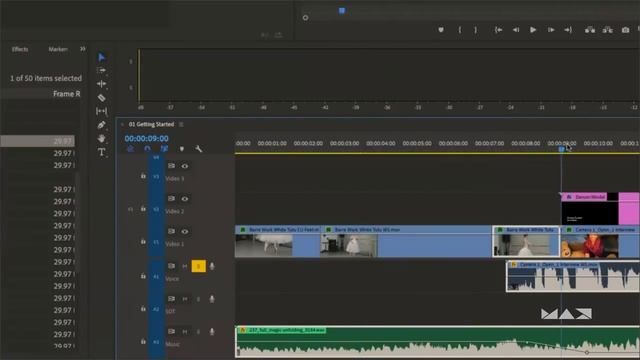640x360 pixels.
Task: Toggle V1 source patch indicator
Action: (x=131, y=209)
